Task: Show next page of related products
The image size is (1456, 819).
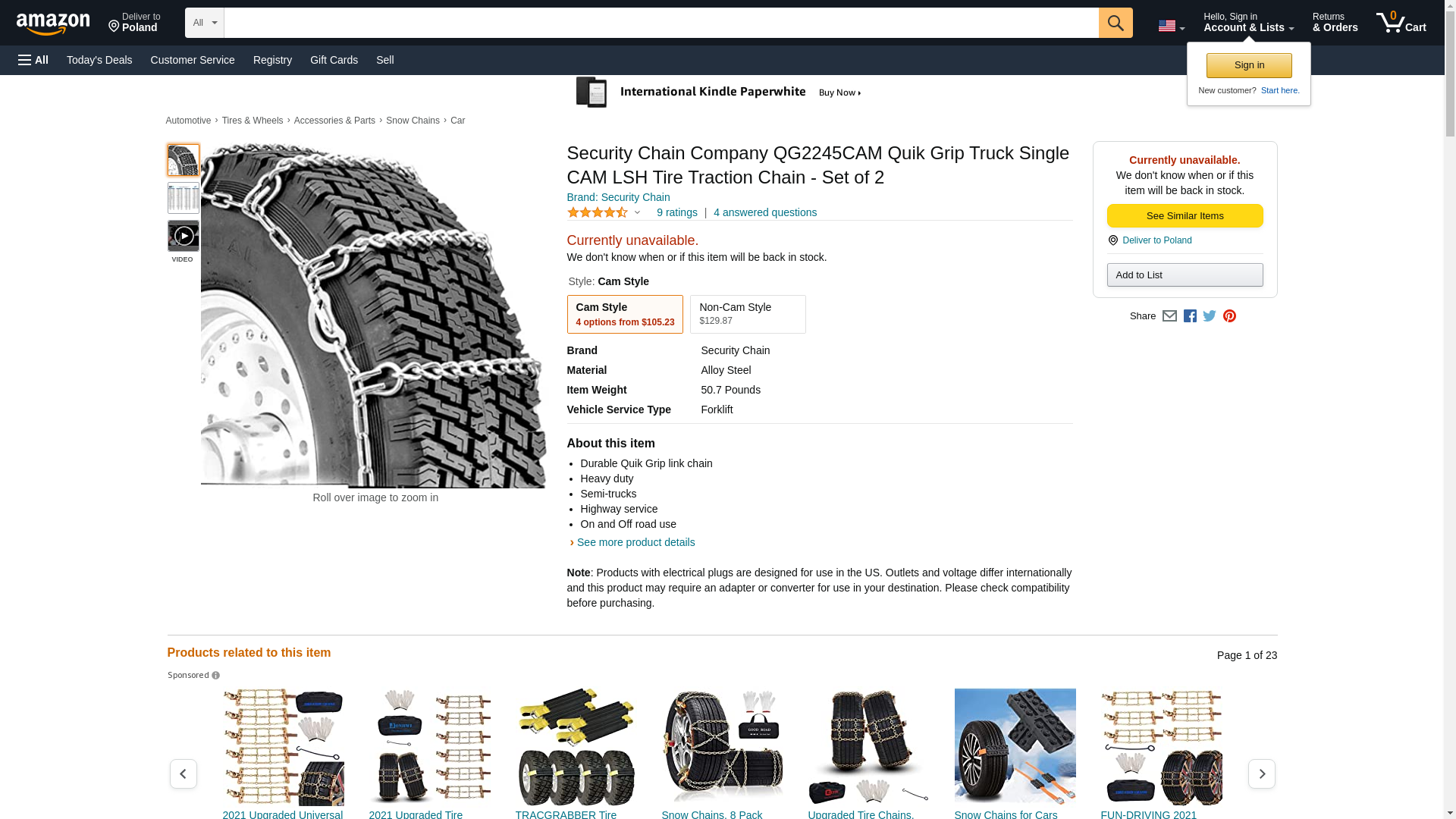Action: tap(1261, 774)
